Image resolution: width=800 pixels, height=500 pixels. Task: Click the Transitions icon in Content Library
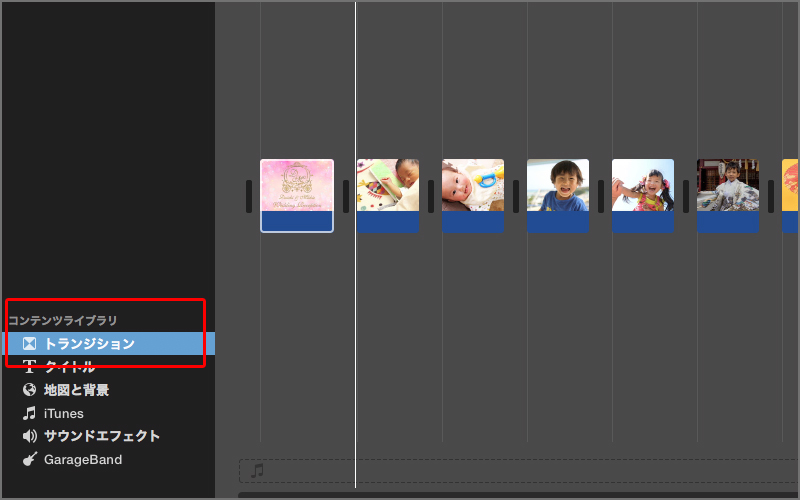pyautogui.click(x=29, y=344)
